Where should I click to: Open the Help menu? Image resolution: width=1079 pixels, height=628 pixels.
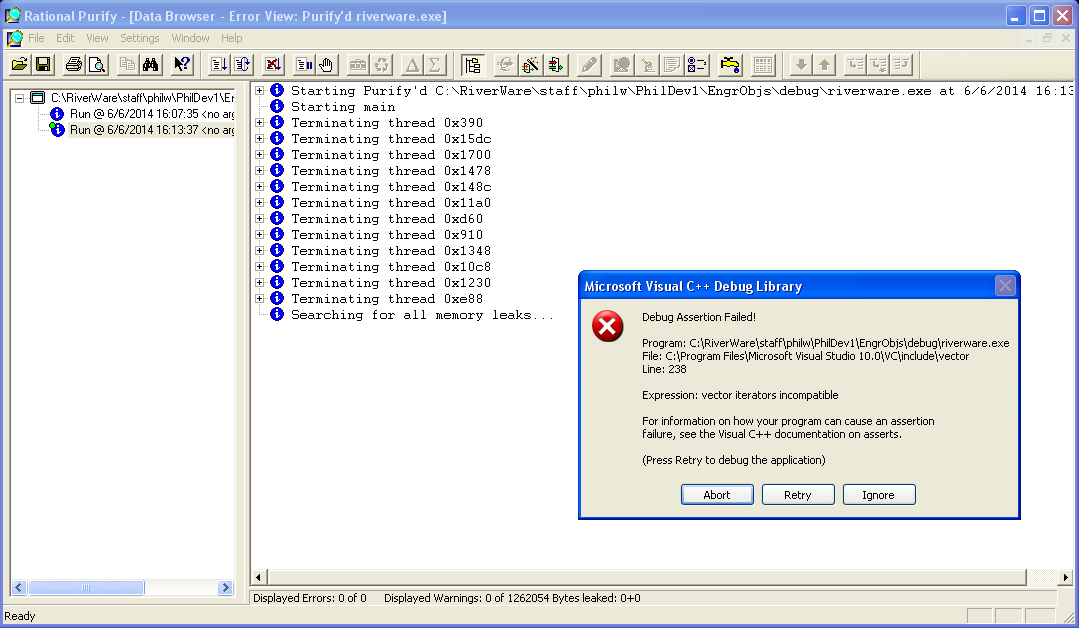point(232,38)
